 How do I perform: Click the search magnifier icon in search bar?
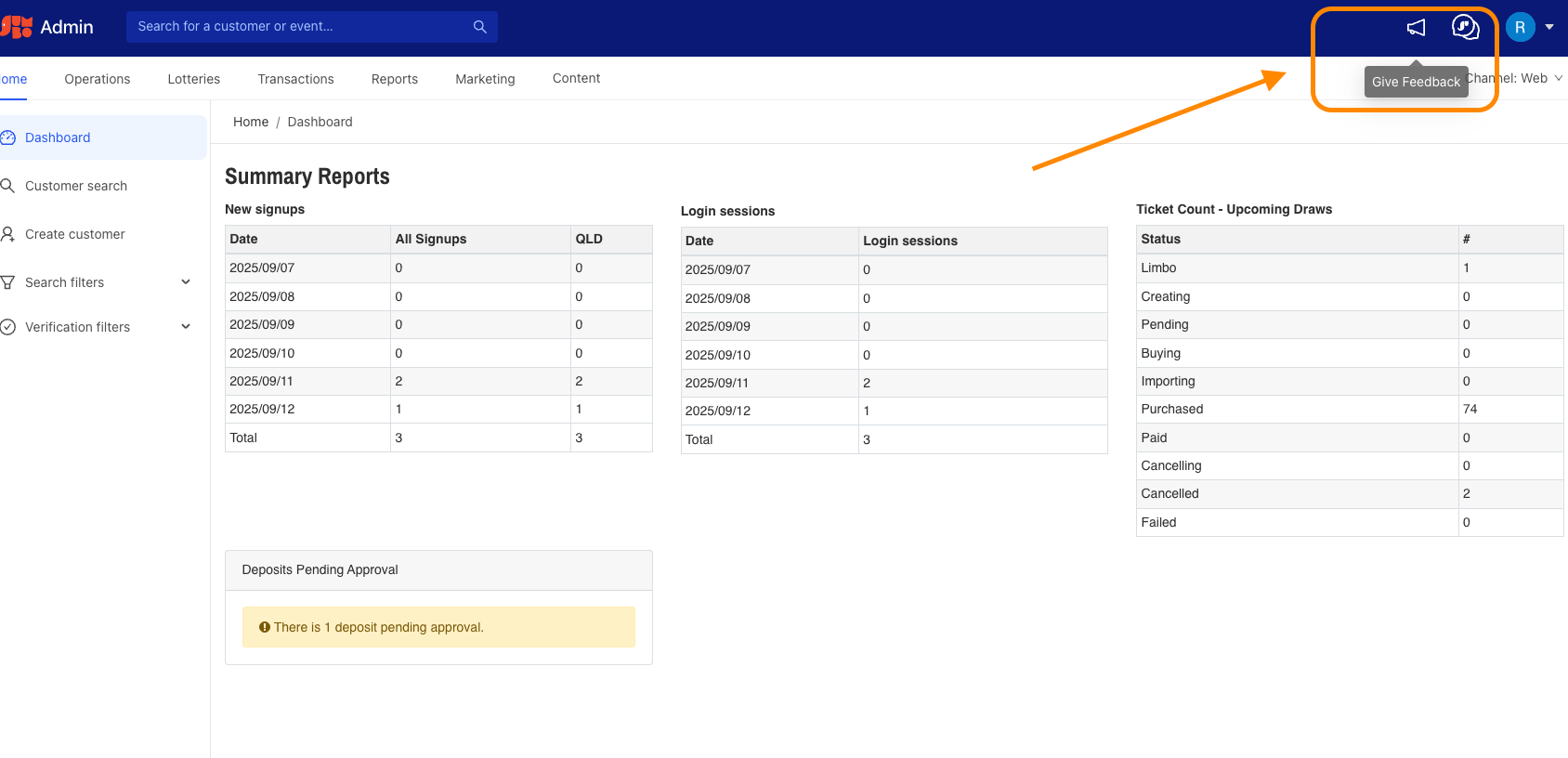tap(479, 27)
